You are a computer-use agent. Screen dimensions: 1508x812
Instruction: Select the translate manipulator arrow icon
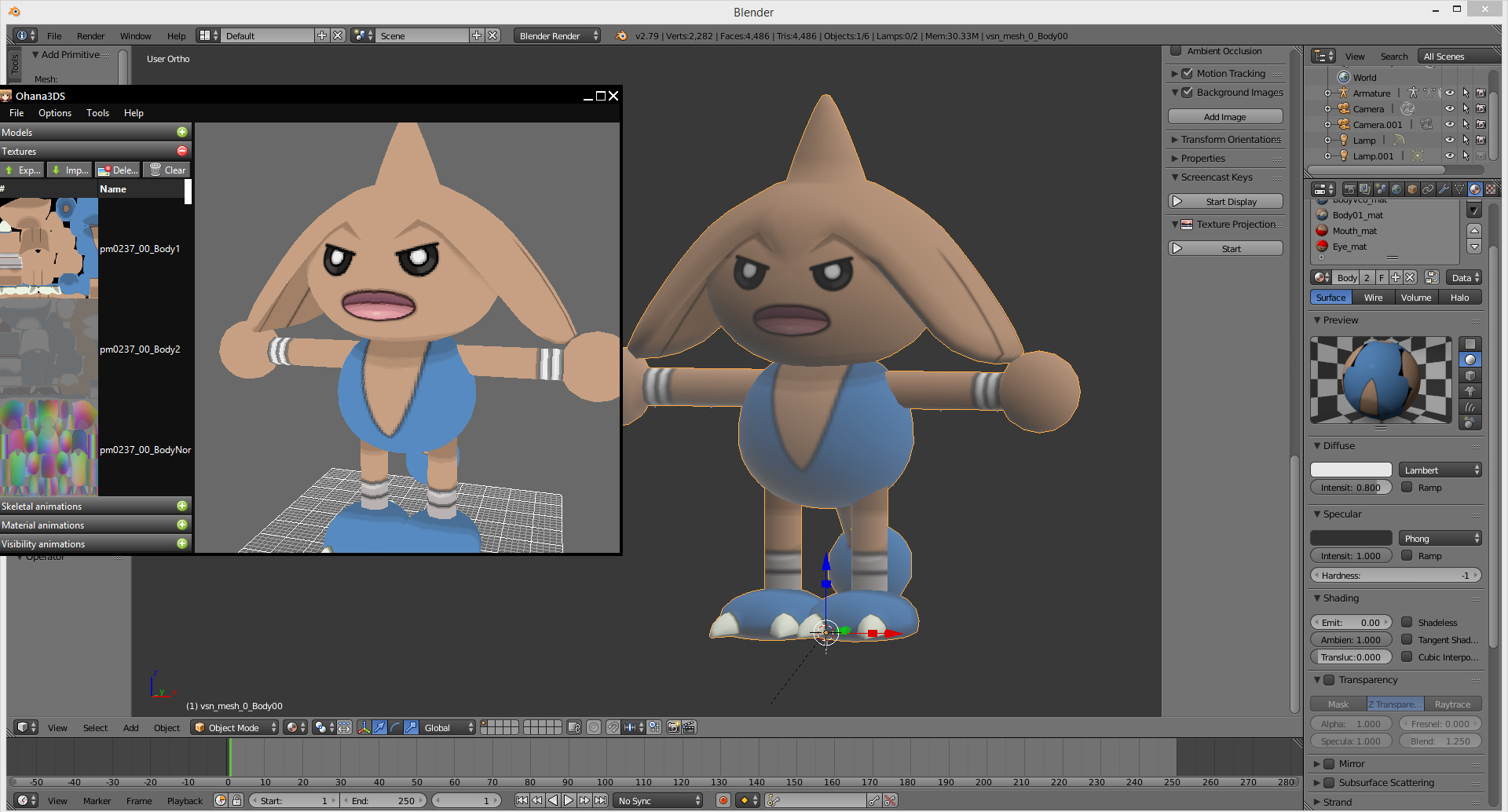pos(379,727)
